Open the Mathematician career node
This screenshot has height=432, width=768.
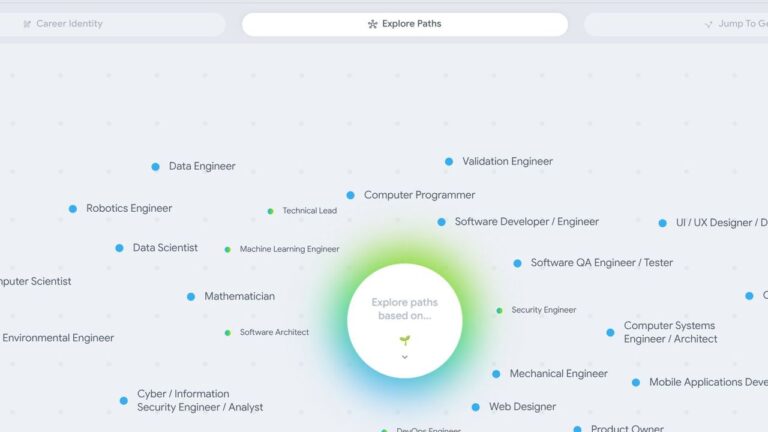[240, 296]
